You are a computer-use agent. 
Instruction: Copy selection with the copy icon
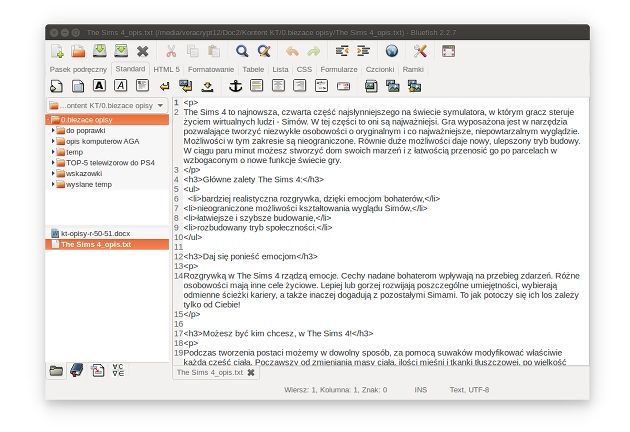click(x=193, y=51)
